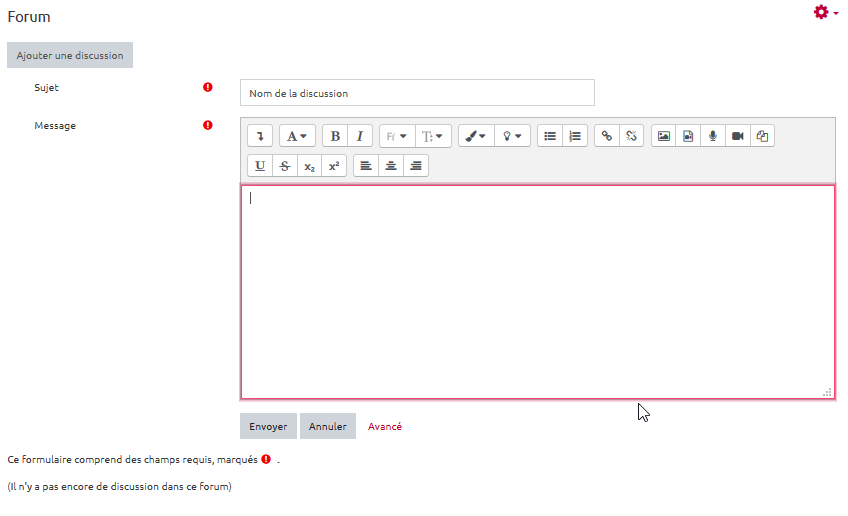Insert an unordered bullet list
Image resolution: width=848 pixels, height=516 pixels.
coord(550,136)
